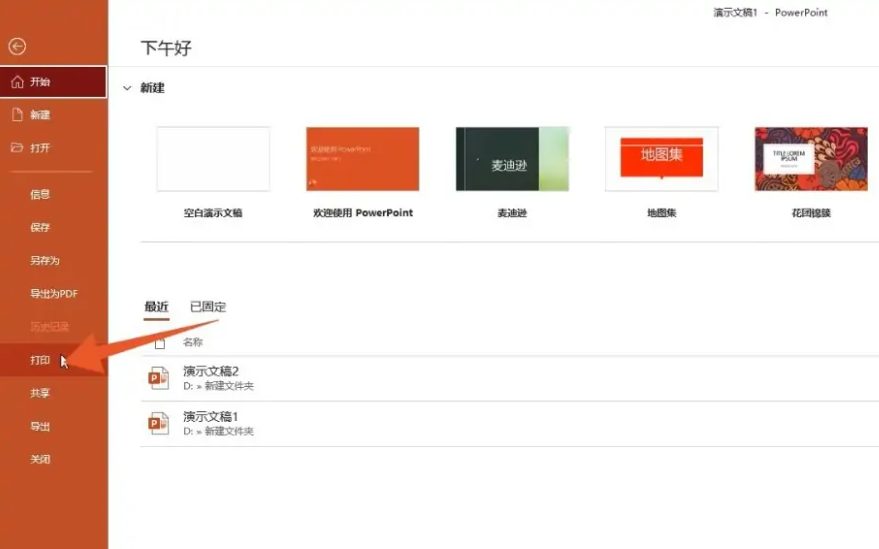Select 开始 in the sidebar
The height and width of the screenshot is (549, 879).
point(53,82)
